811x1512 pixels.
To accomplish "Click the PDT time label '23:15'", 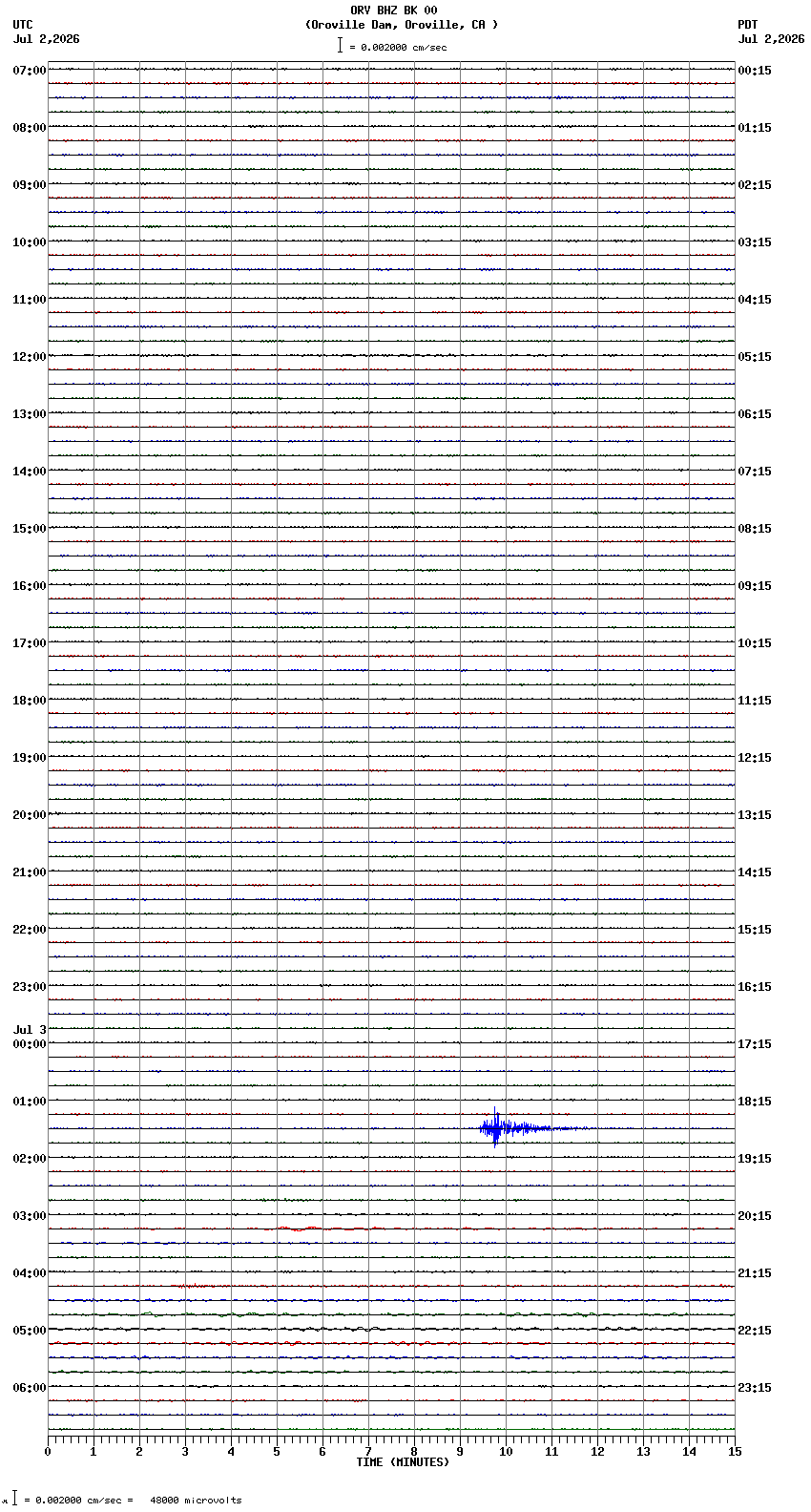I will click(755, 1388).
